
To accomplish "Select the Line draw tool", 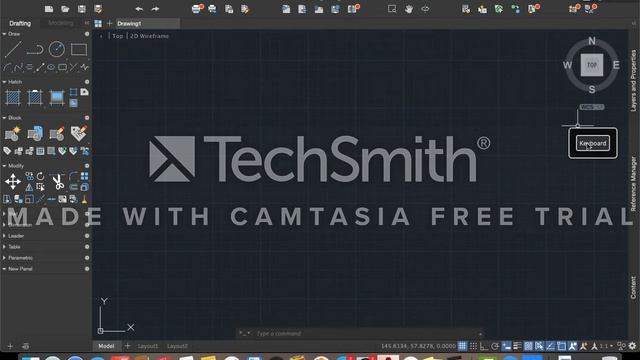I will tap(13, 49).
